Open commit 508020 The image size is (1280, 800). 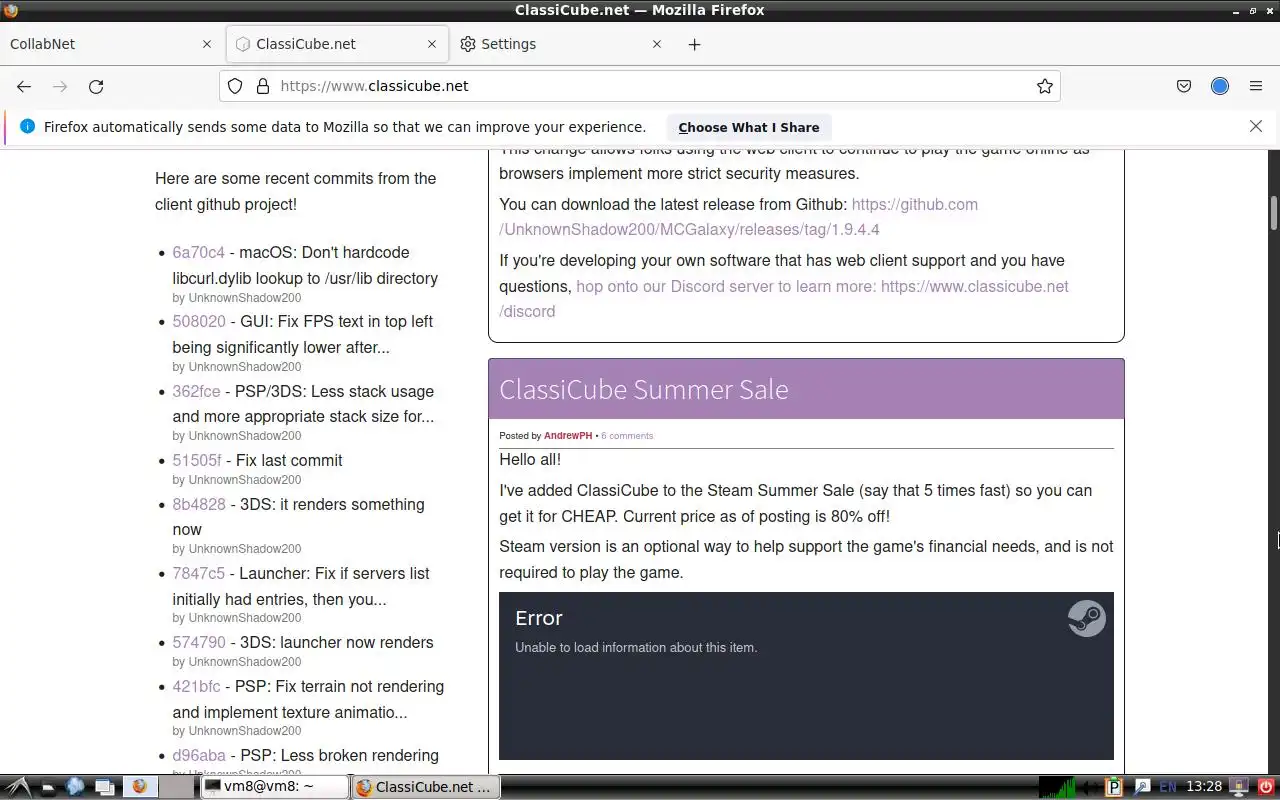pyautogui.click(x=199, y=321)
